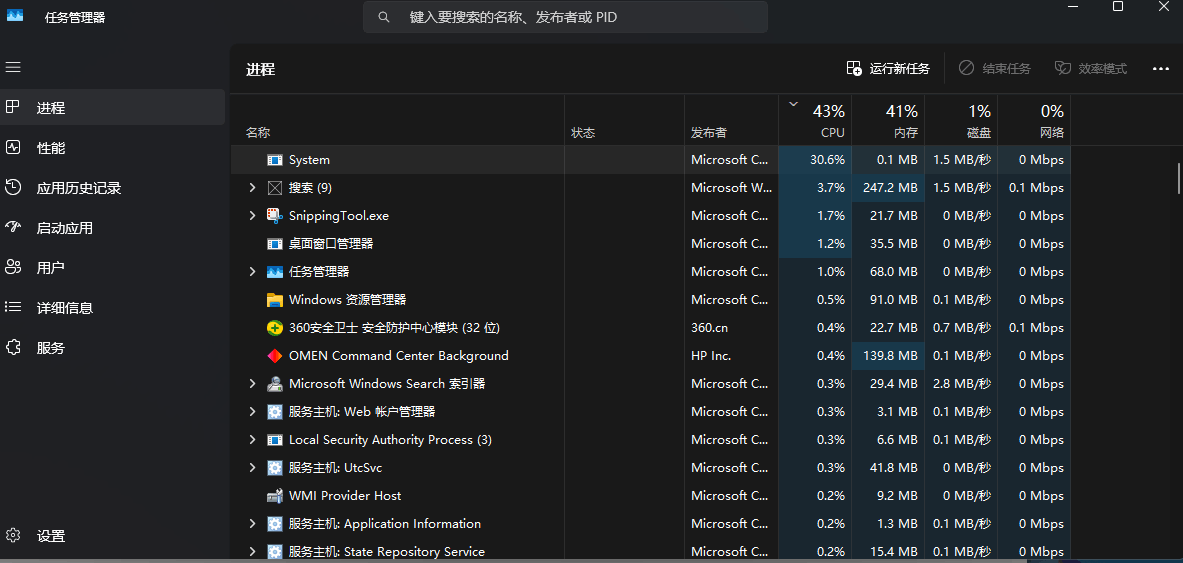Sort by the 磁盘 column header

coord(961,120)
